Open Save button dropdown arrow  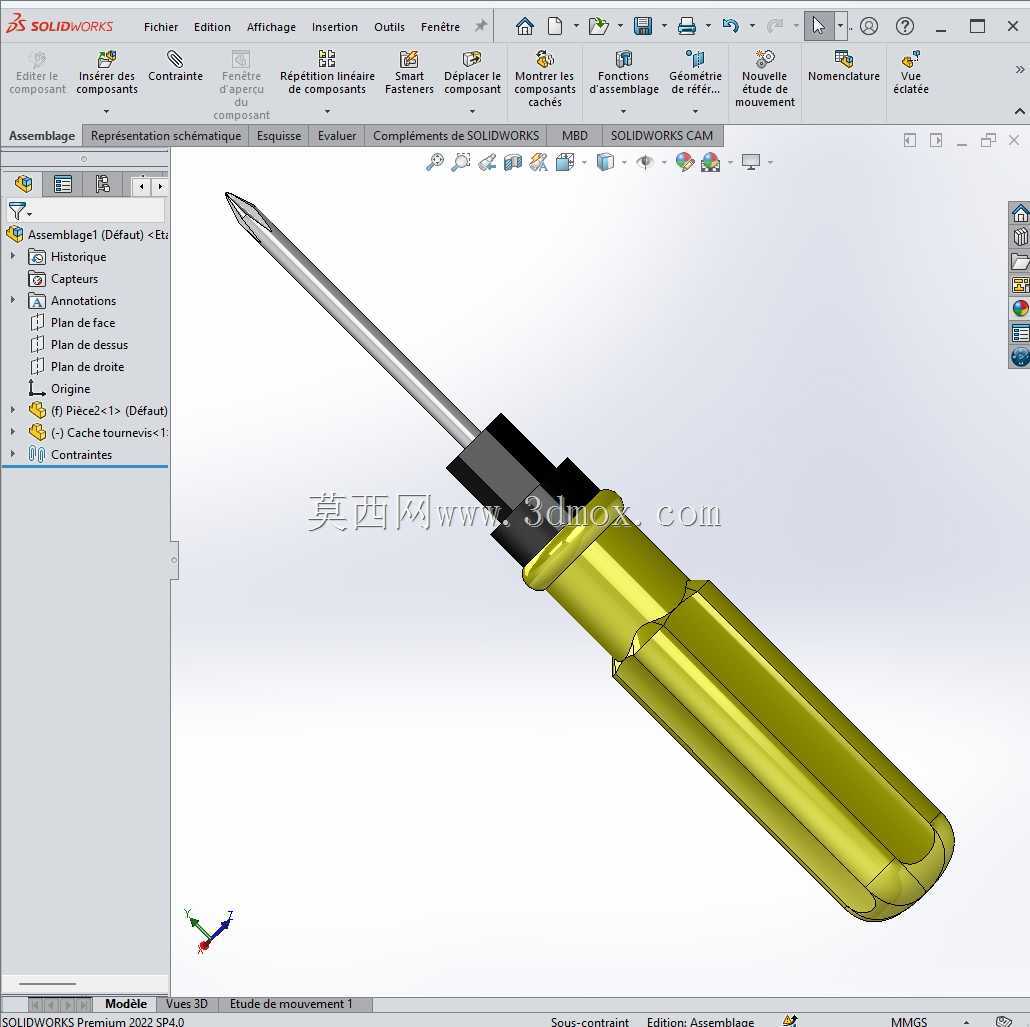664,26
